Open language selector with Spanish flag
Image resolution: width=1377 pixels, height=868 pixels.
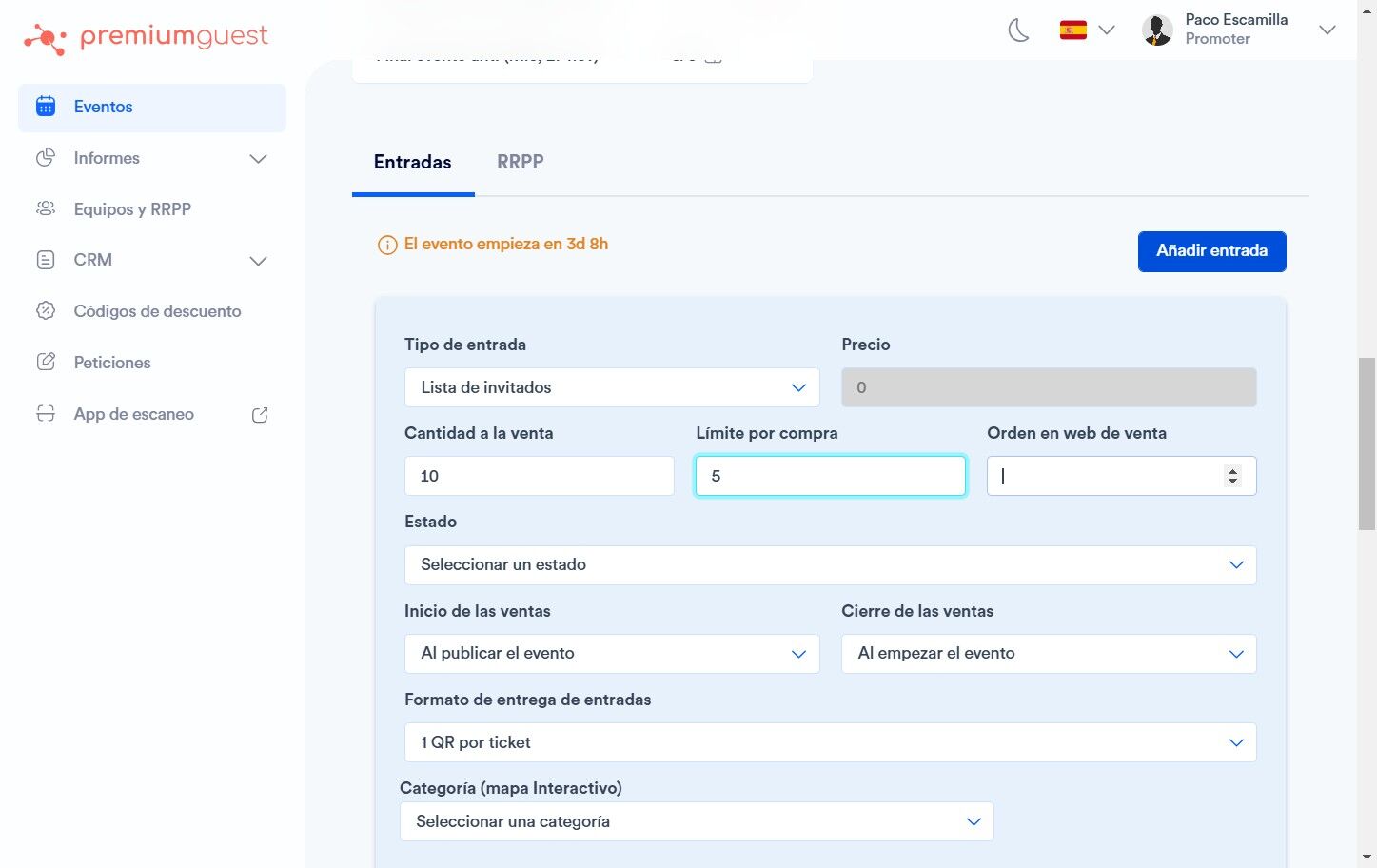(1086, 30)
